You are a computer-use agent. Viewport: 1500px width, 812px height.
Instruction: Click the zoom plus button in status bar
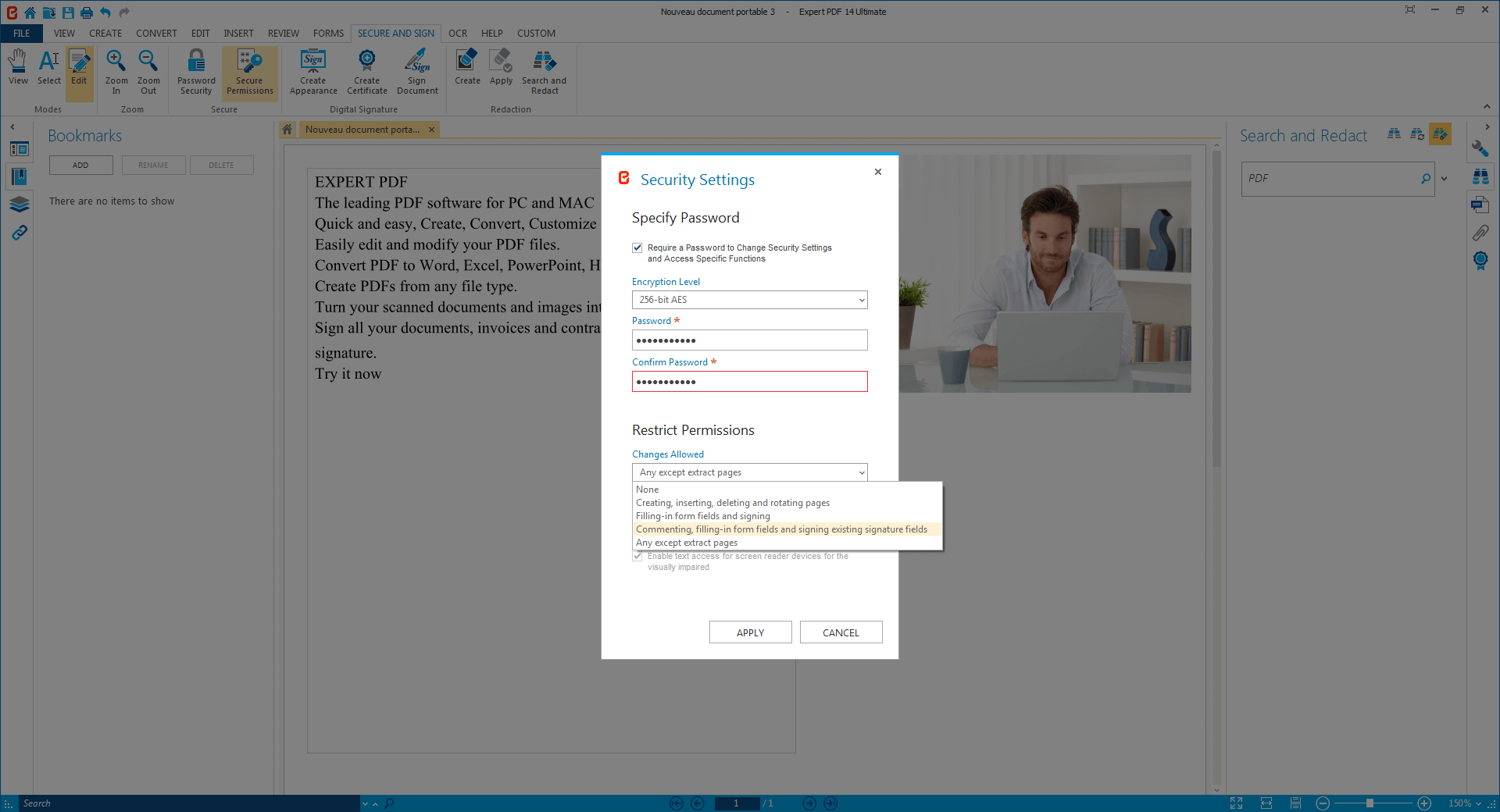[1424, 803]
